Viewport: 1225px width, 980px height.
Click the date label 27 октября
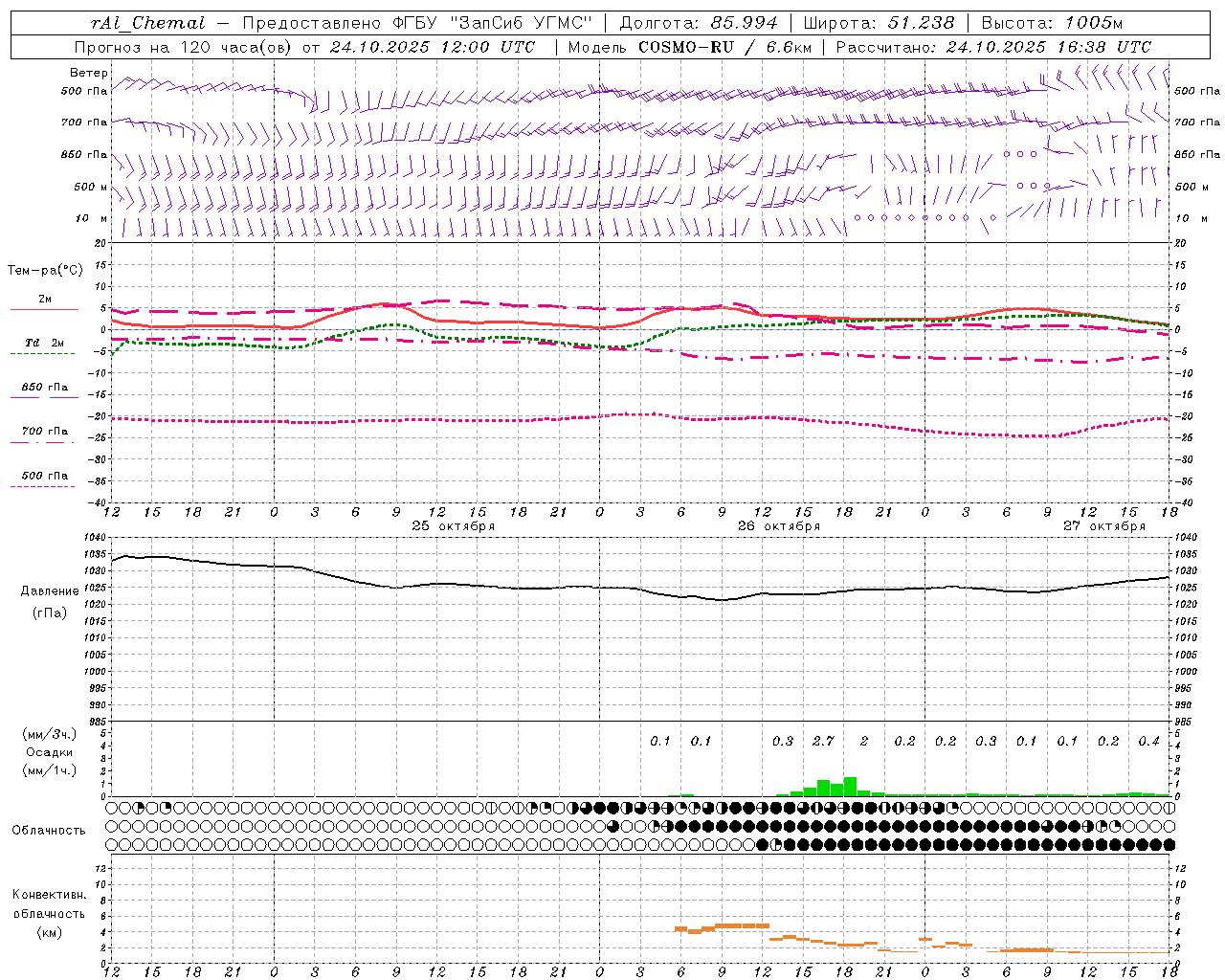[1104, 526]
